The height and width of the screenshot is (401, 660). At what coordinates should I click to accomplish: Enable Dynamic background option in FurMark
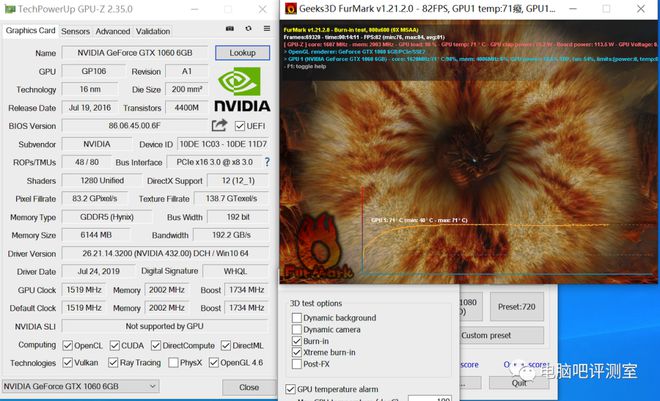tap(297, 318)
